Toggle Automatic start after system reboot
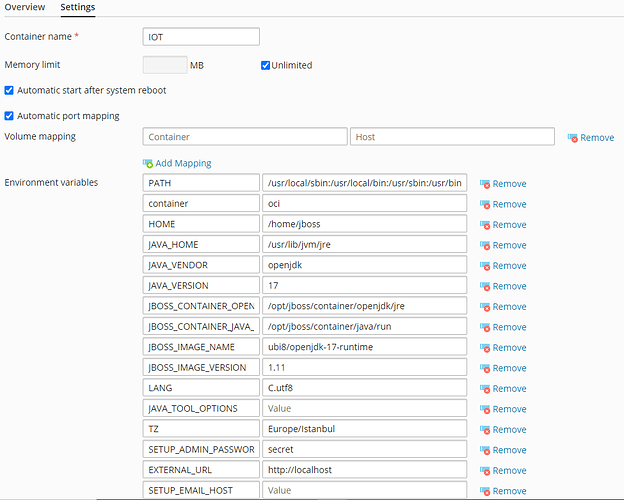Viewport: 624px width, 500px height. click(x=9, y=90)
